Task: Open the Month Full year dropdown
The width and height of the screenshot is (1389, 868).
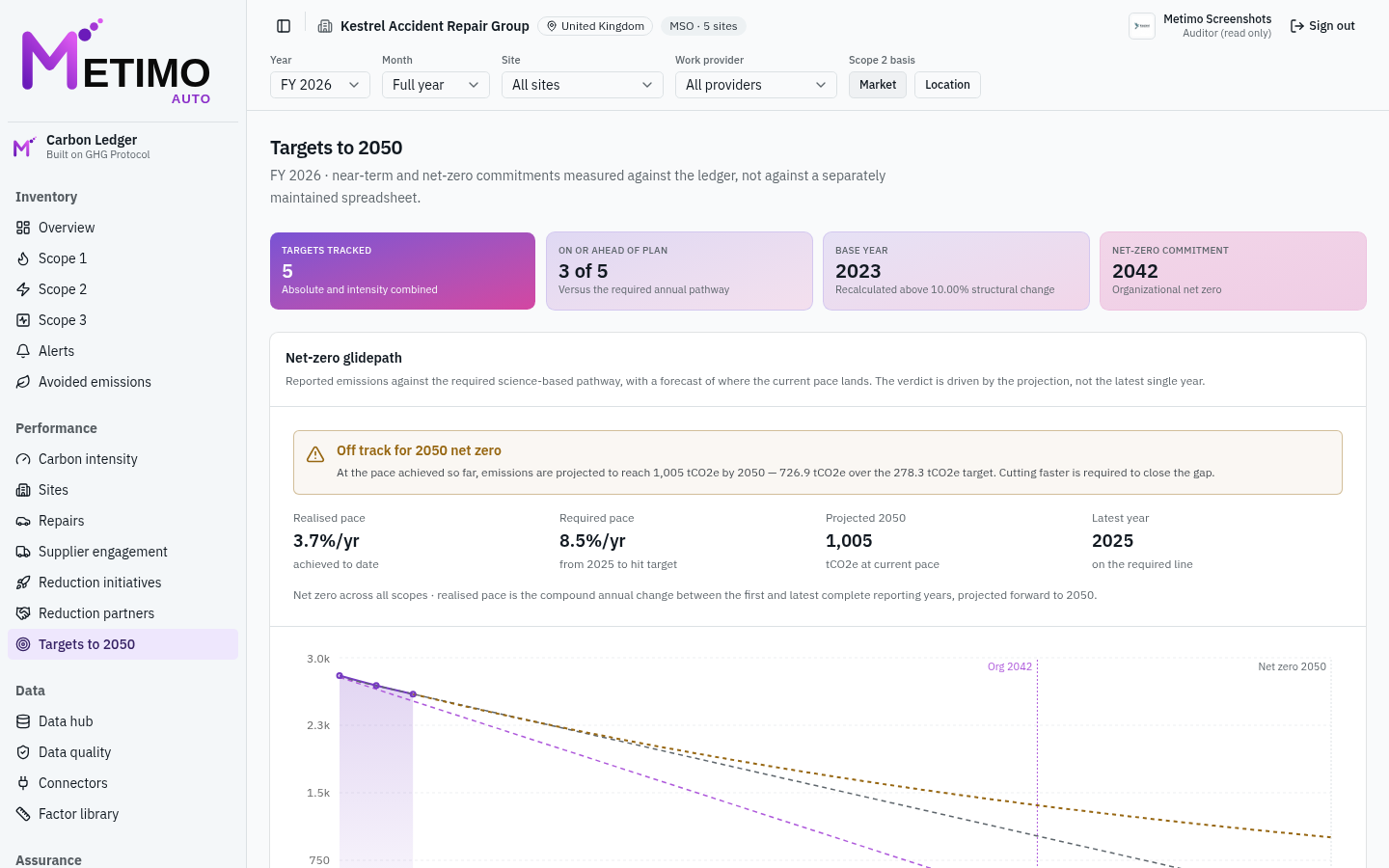Action: pos(436,85)
